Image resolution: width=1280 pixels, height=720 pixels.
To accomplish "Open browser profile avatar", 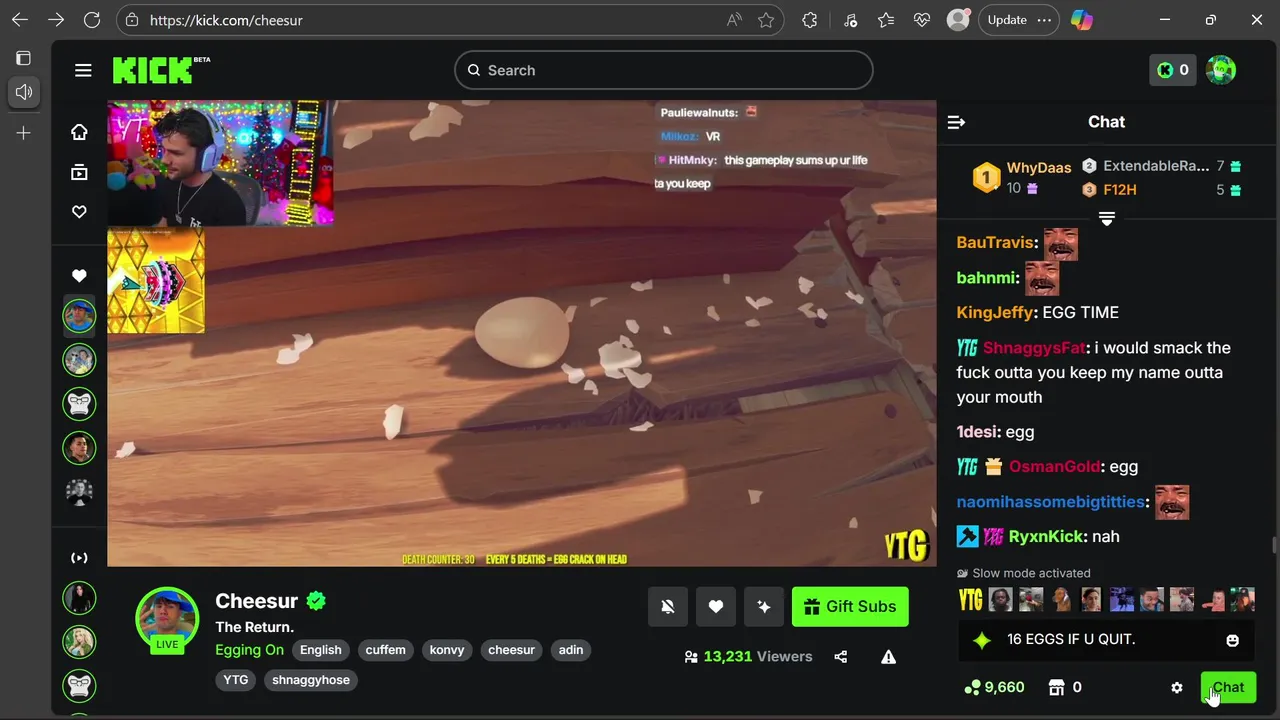I will point(958,20).
